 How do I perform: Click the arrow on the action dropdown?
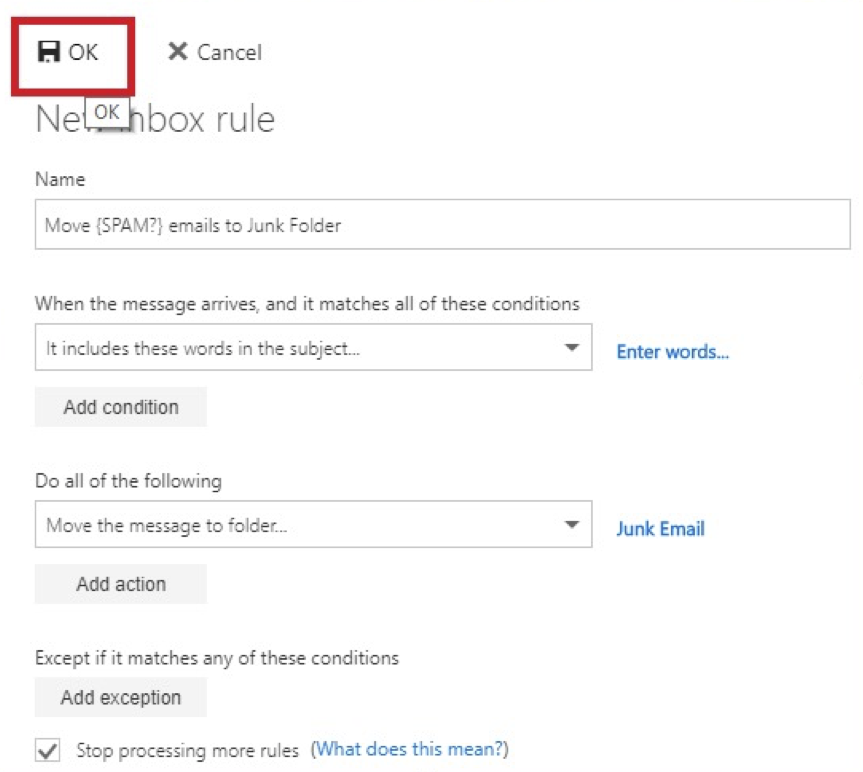(571, 525)
